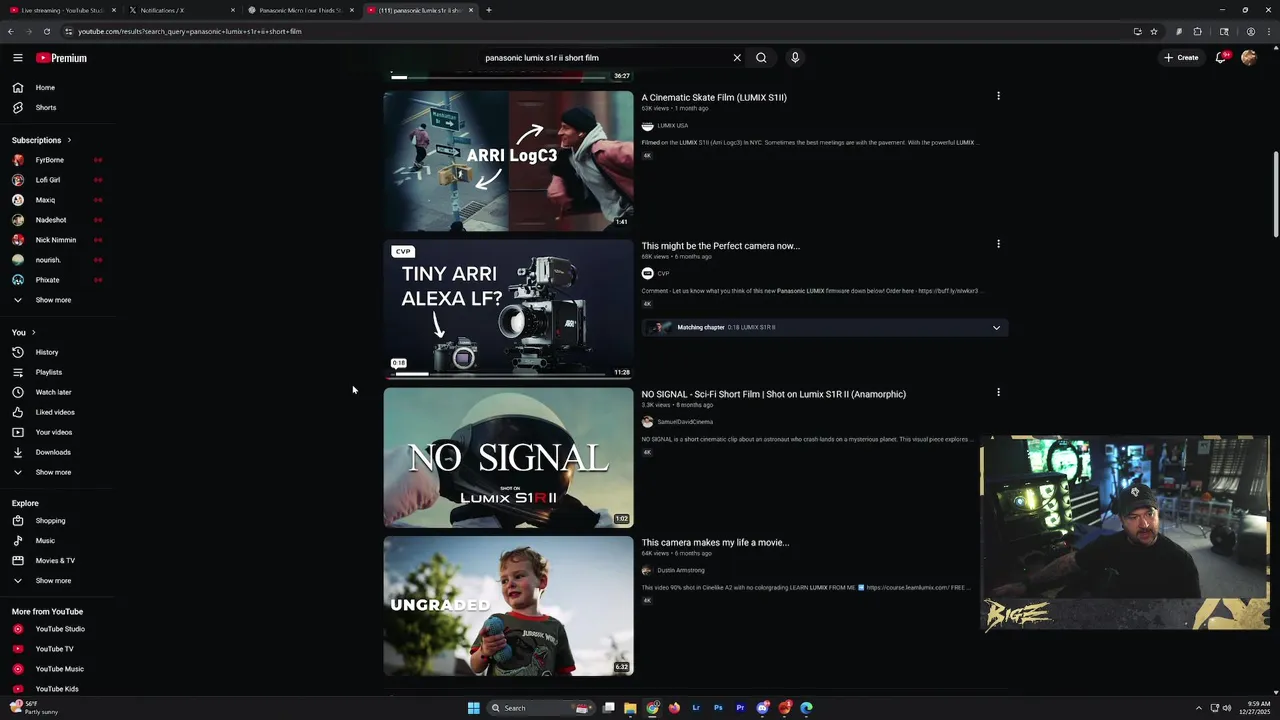
Task: Open Firefox from the taskbar
Action: click(674, 708)
